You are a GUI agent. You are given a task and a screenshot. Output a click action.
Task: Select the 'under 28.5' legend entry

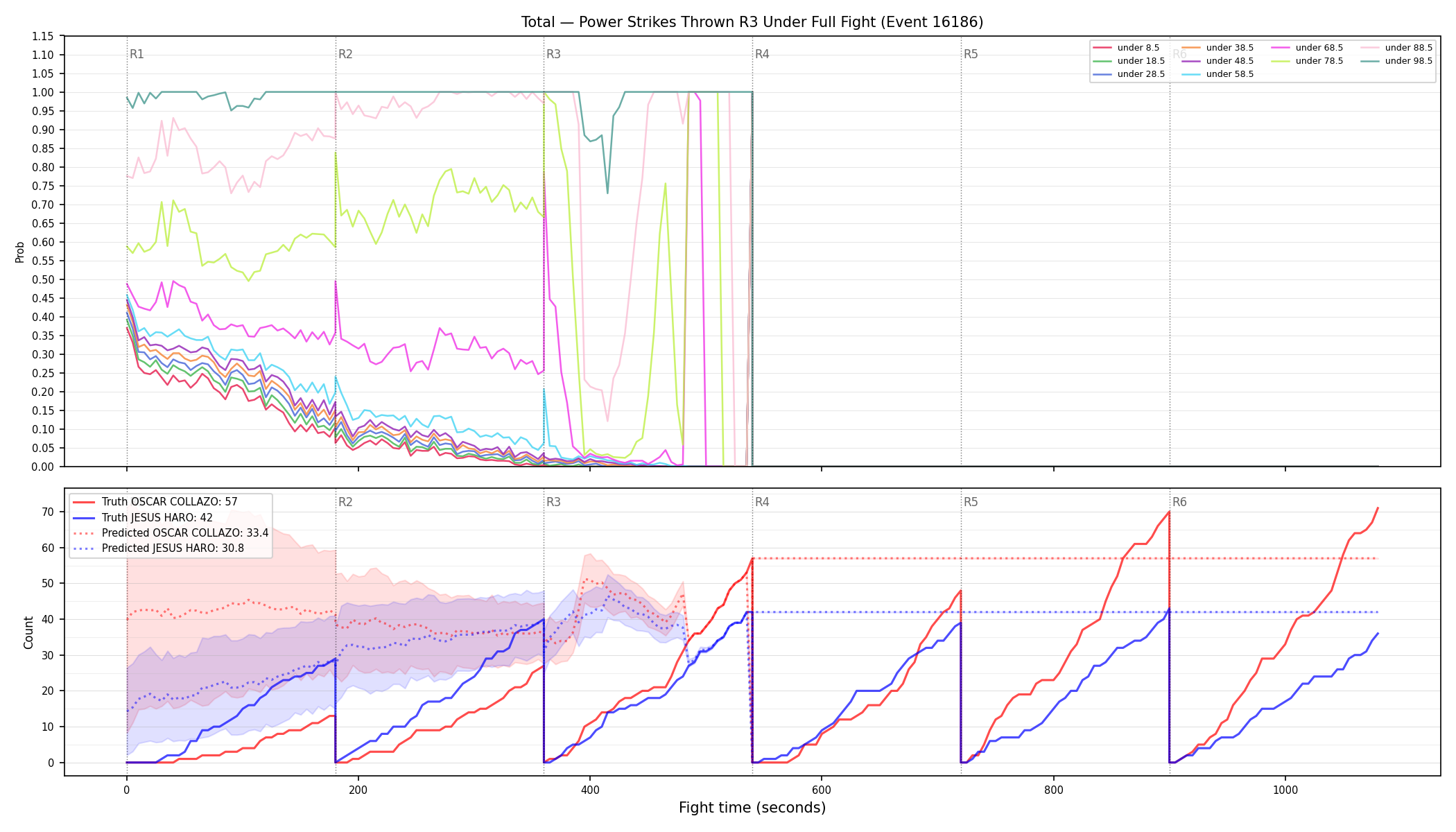tap(1129, 74)
